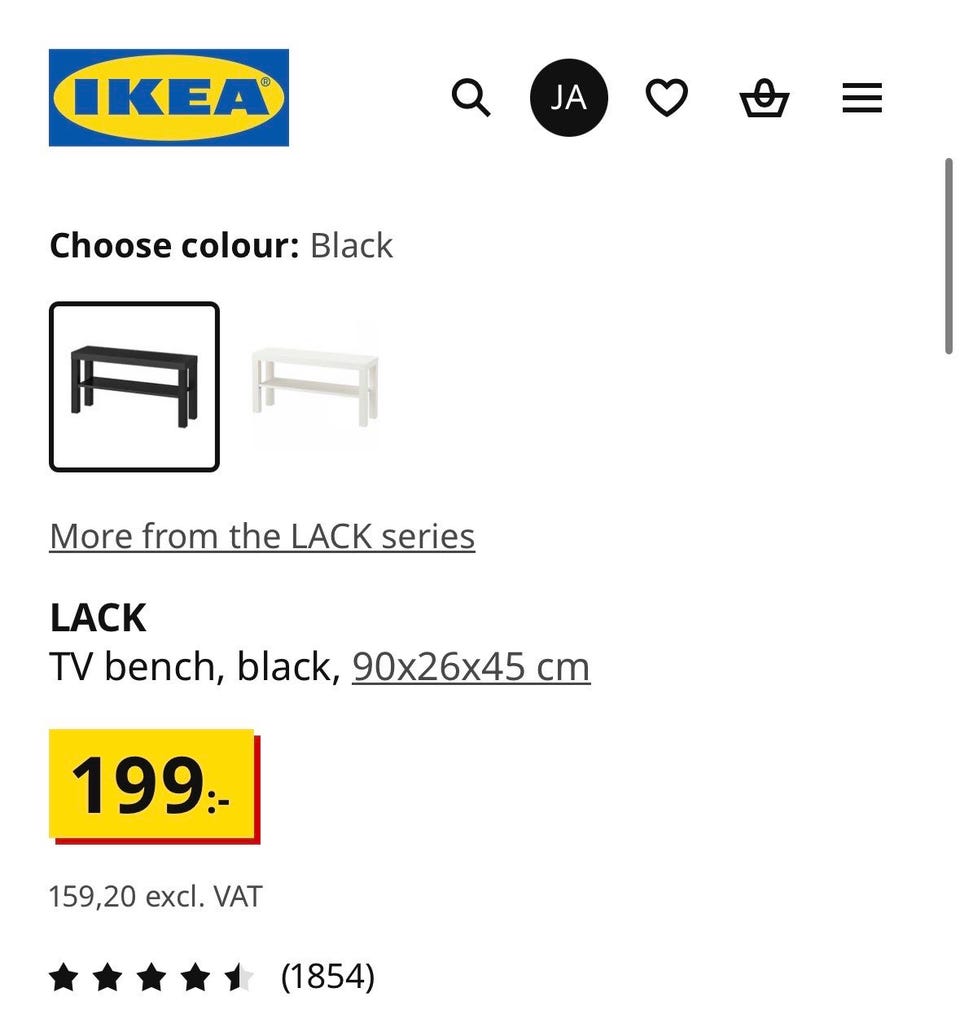The width and height of the screenshot is (960, 1010).
Task: Click the Choose colour: Black label
Action: [221, 246]
